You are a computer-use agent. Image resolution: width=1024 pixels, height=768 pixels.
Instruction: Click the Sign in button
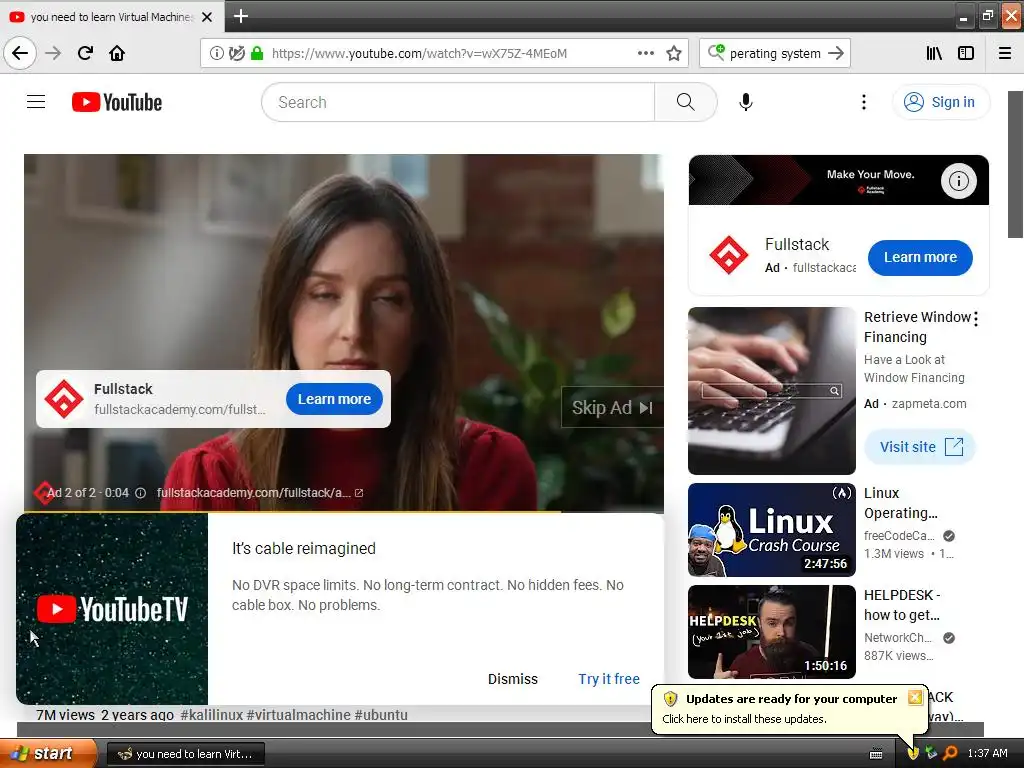(x=940, y=102)
